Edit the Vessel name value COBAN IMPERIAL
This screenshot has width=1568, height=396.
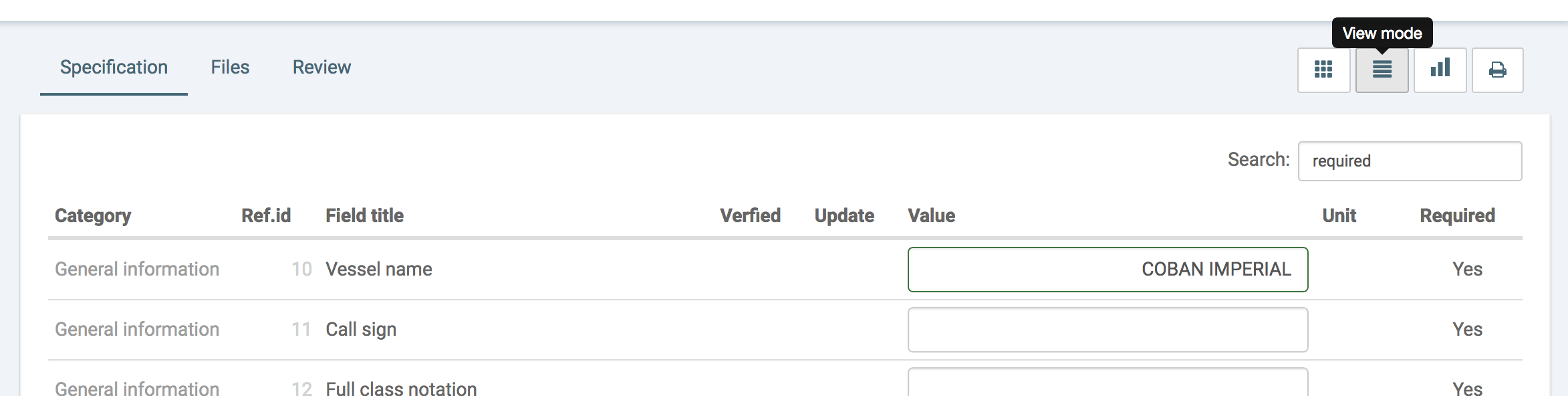point(1107,270)
